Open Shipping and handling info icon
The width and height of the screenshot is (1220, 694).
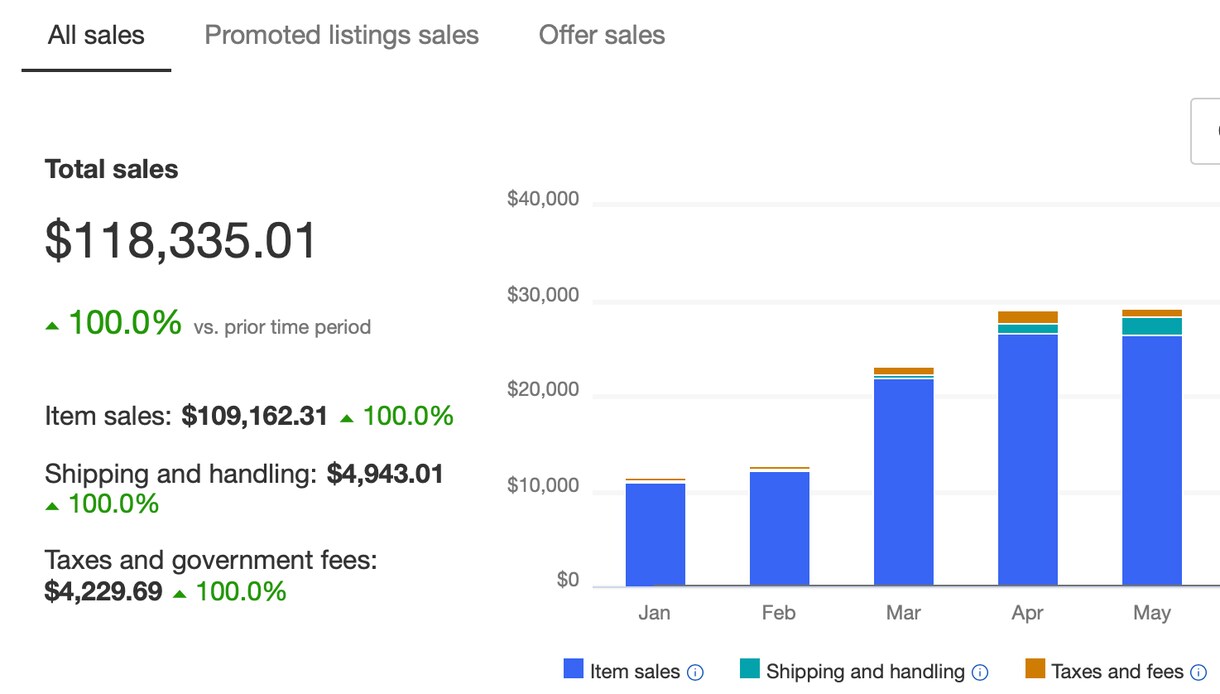[x=980, y=672]
